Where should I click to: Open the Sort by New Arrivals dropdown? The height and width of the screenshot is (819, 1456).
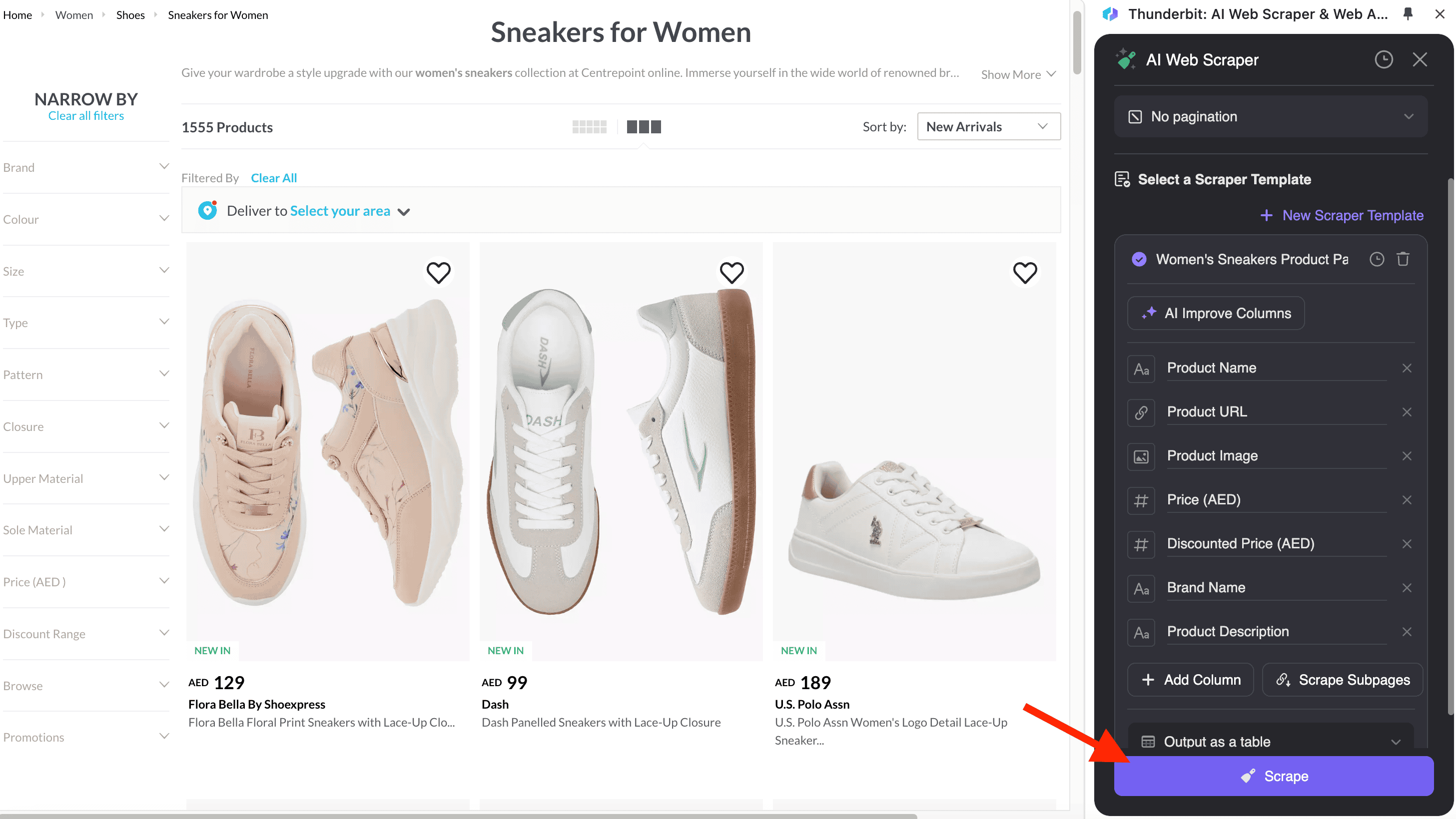tap(988, 127)
